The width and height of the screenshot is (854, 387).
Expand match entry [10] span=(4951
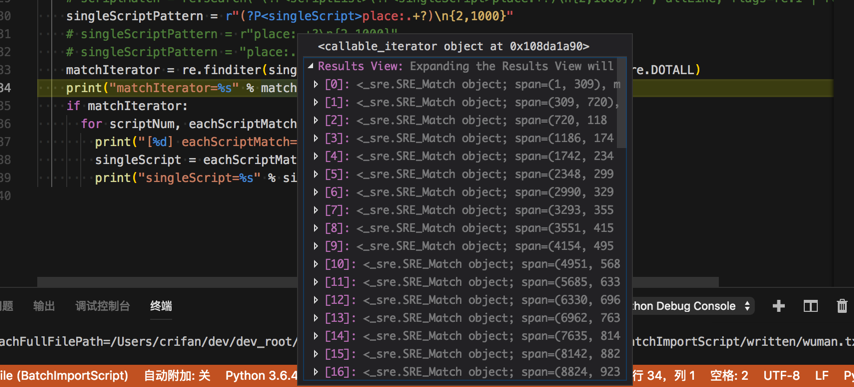(x=316, y=264)
